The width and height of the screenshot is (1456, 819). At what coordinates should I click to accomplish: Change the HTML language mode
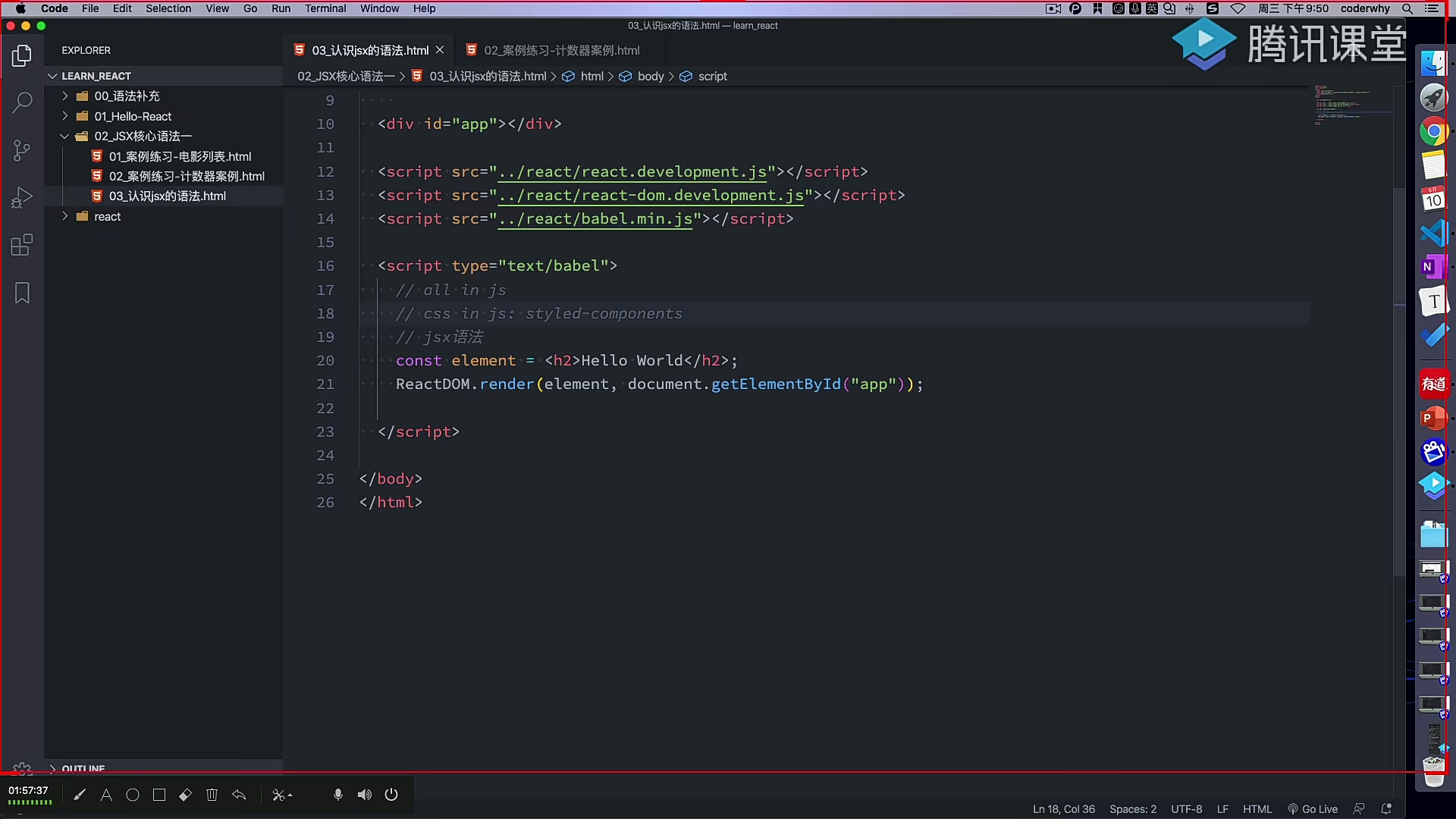click(1257, 809)
